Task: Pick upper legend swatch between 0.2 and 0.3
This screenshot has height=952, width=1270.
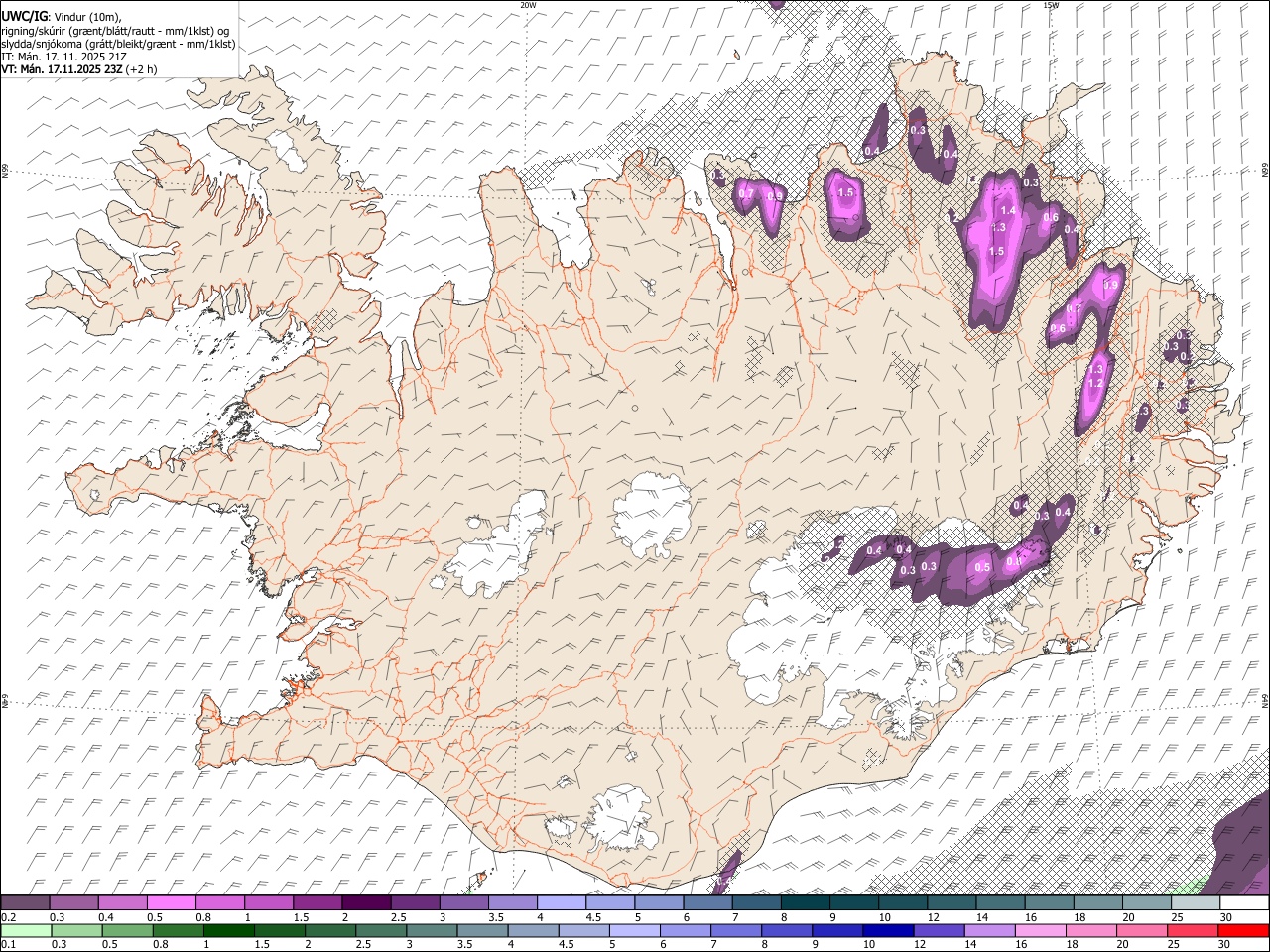Action: (25, 902)
